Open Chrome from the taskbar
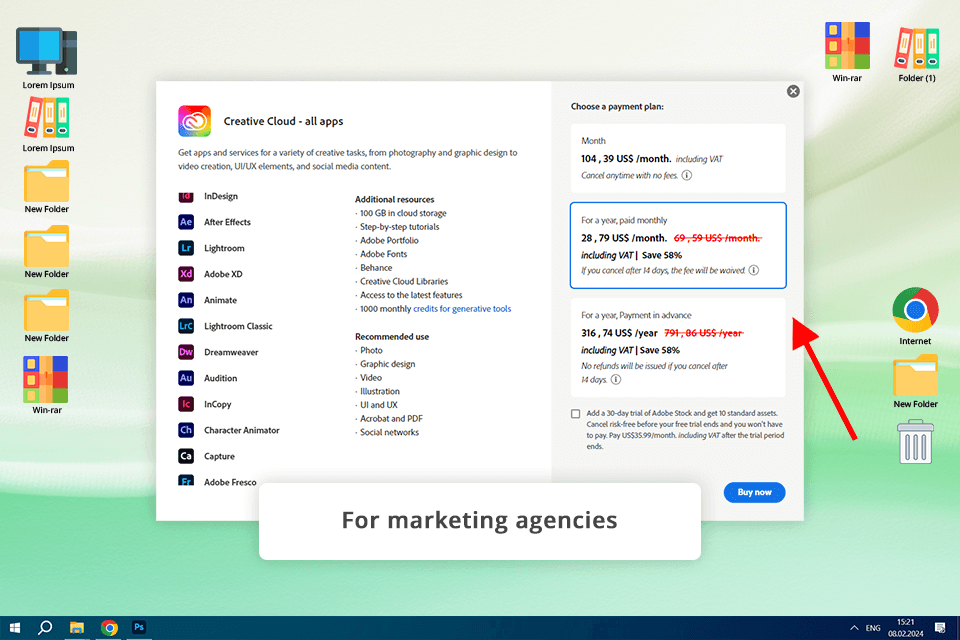This screenshot has height=640, width=960. coord(109,627)
